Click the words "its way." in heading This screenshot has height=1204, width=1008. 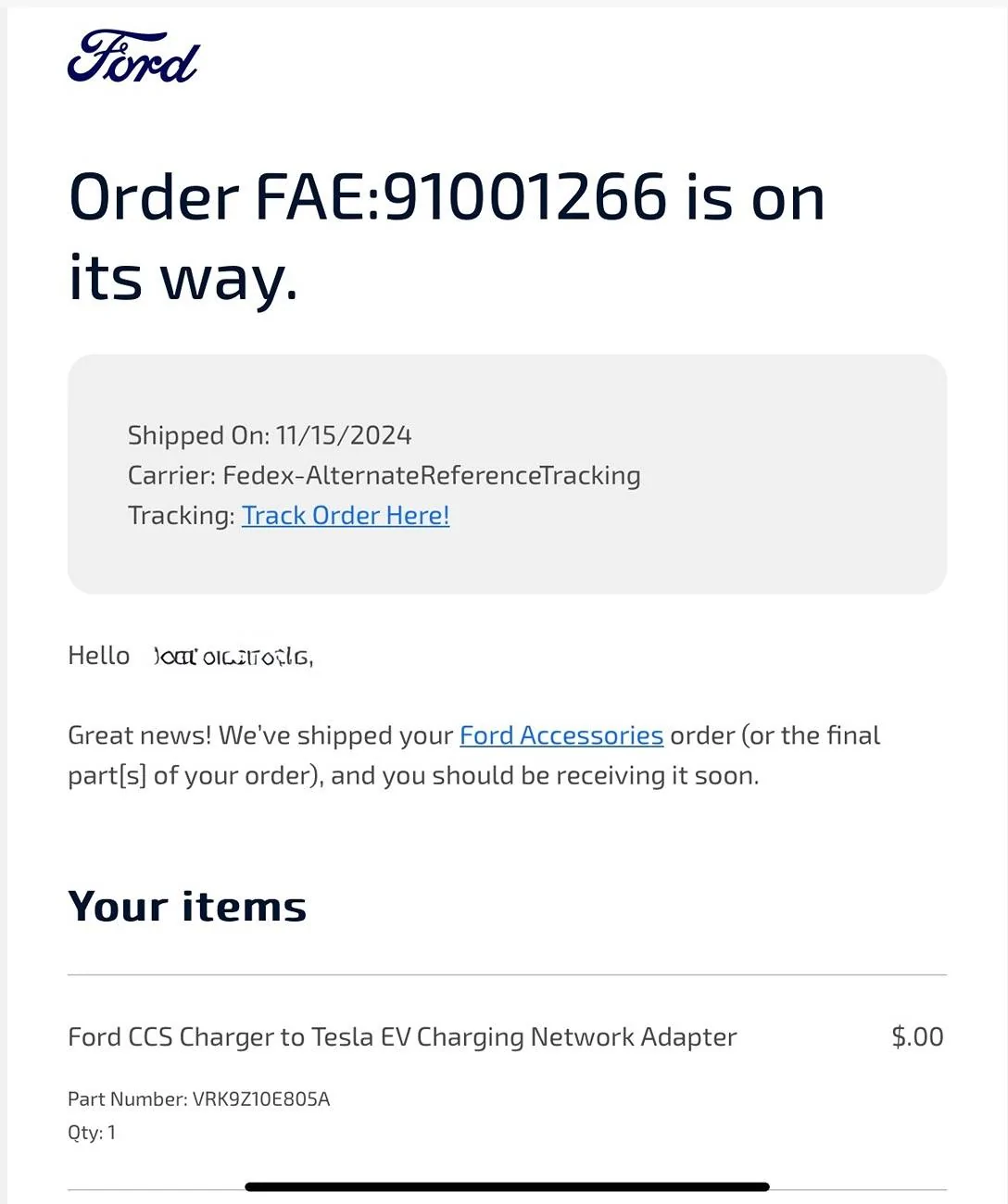[183, 278]
